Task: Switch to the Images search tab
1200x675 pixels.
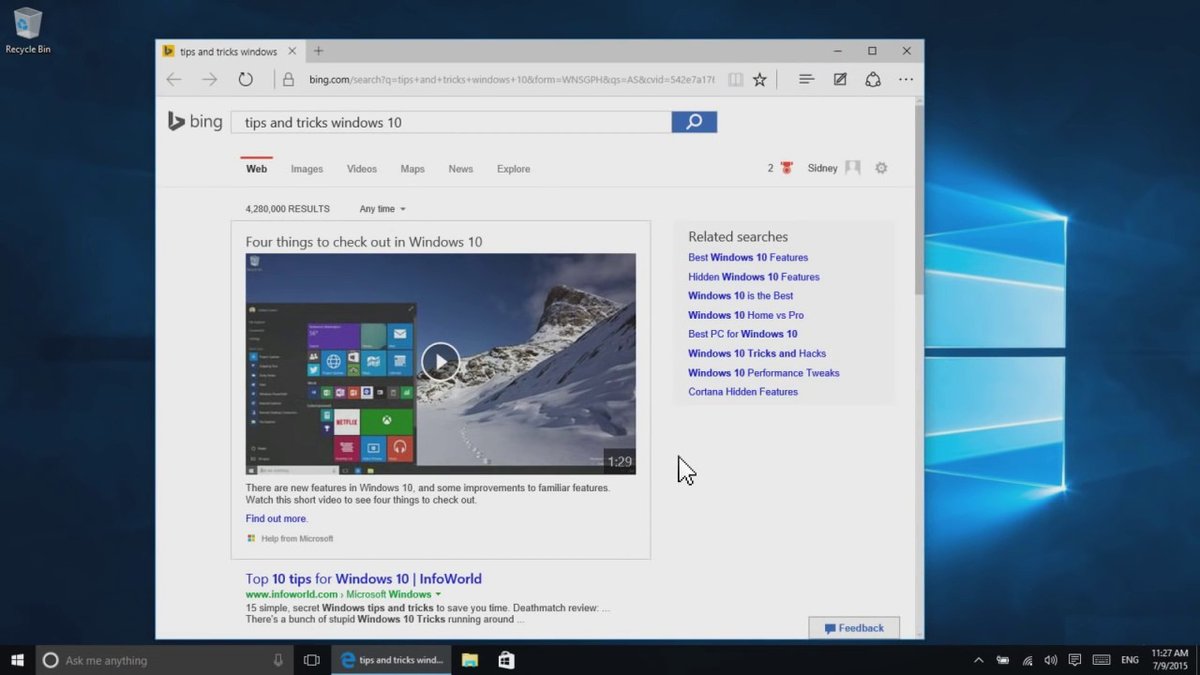Action: point(306,168)
